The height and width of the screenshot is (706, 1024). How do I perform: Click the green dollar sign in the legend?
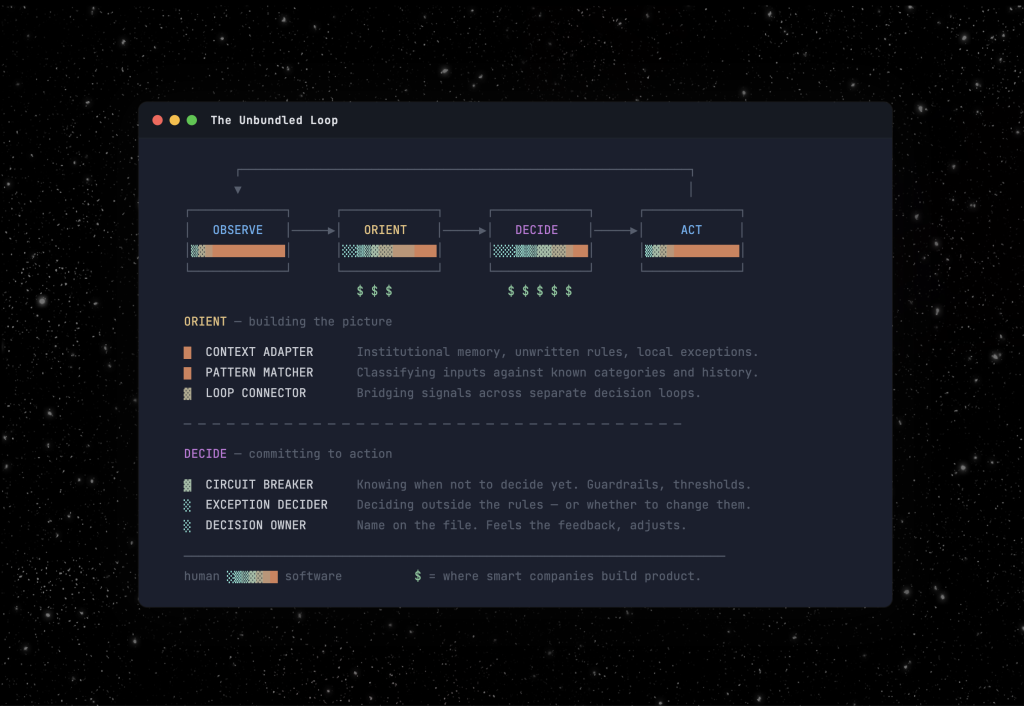(x=418, y=576)
